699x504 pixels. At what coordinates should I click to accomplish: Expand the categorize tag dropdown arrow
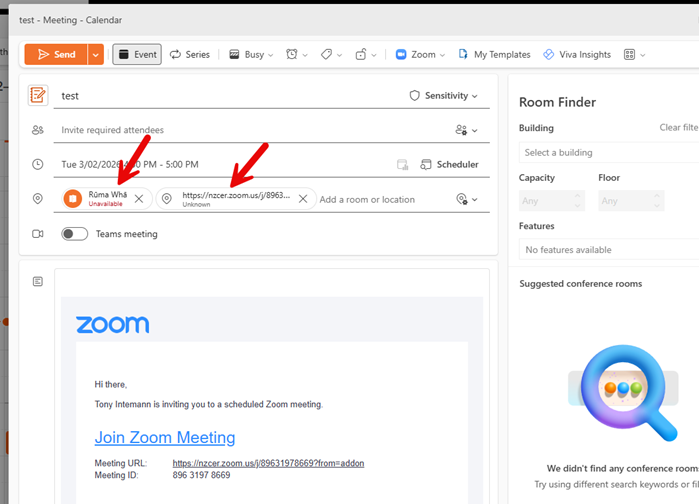pyautogui.click(x=339, y=55)
